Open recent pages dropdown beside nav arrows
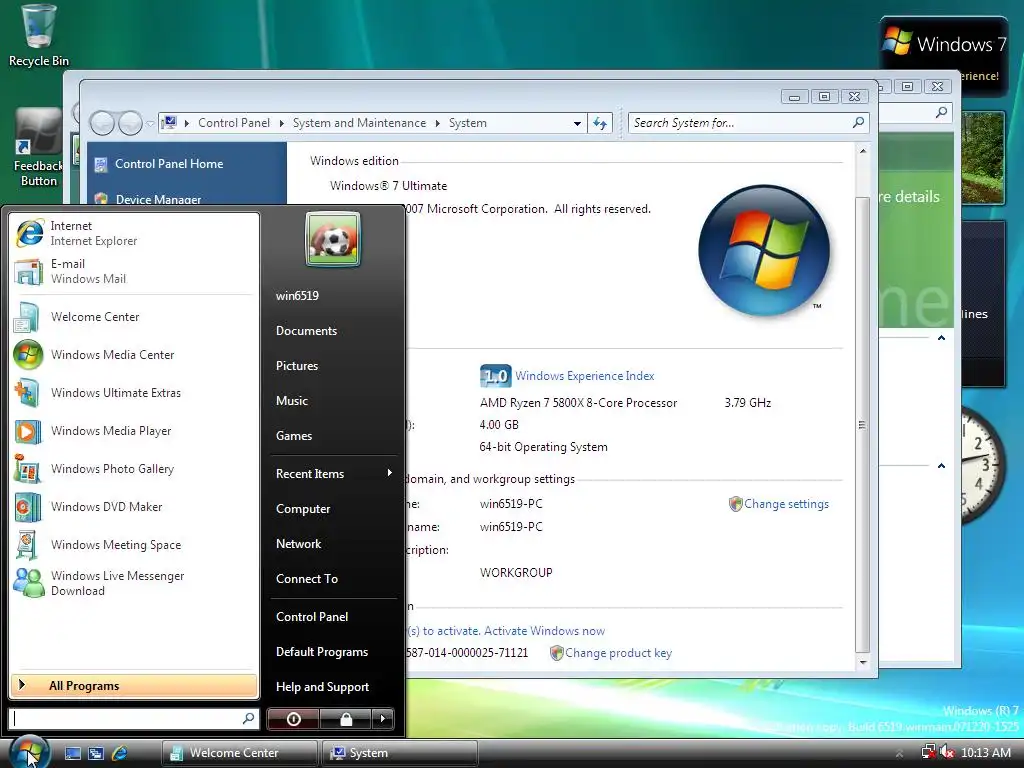Screen dimensions: 1024x768 [x=150, y=123]
